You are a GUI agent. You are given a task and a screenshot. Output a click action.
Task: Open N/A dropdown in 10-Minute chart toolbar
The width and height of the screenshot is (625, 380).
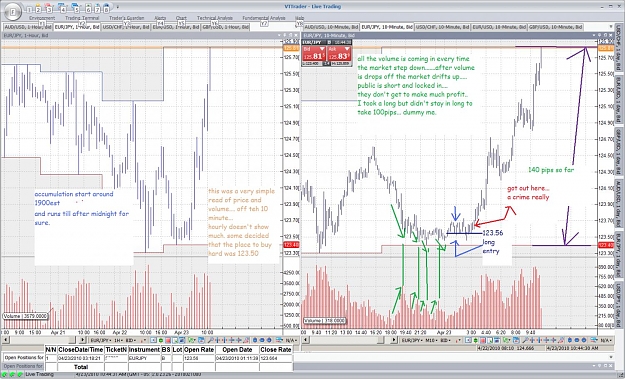click(606, 340)
